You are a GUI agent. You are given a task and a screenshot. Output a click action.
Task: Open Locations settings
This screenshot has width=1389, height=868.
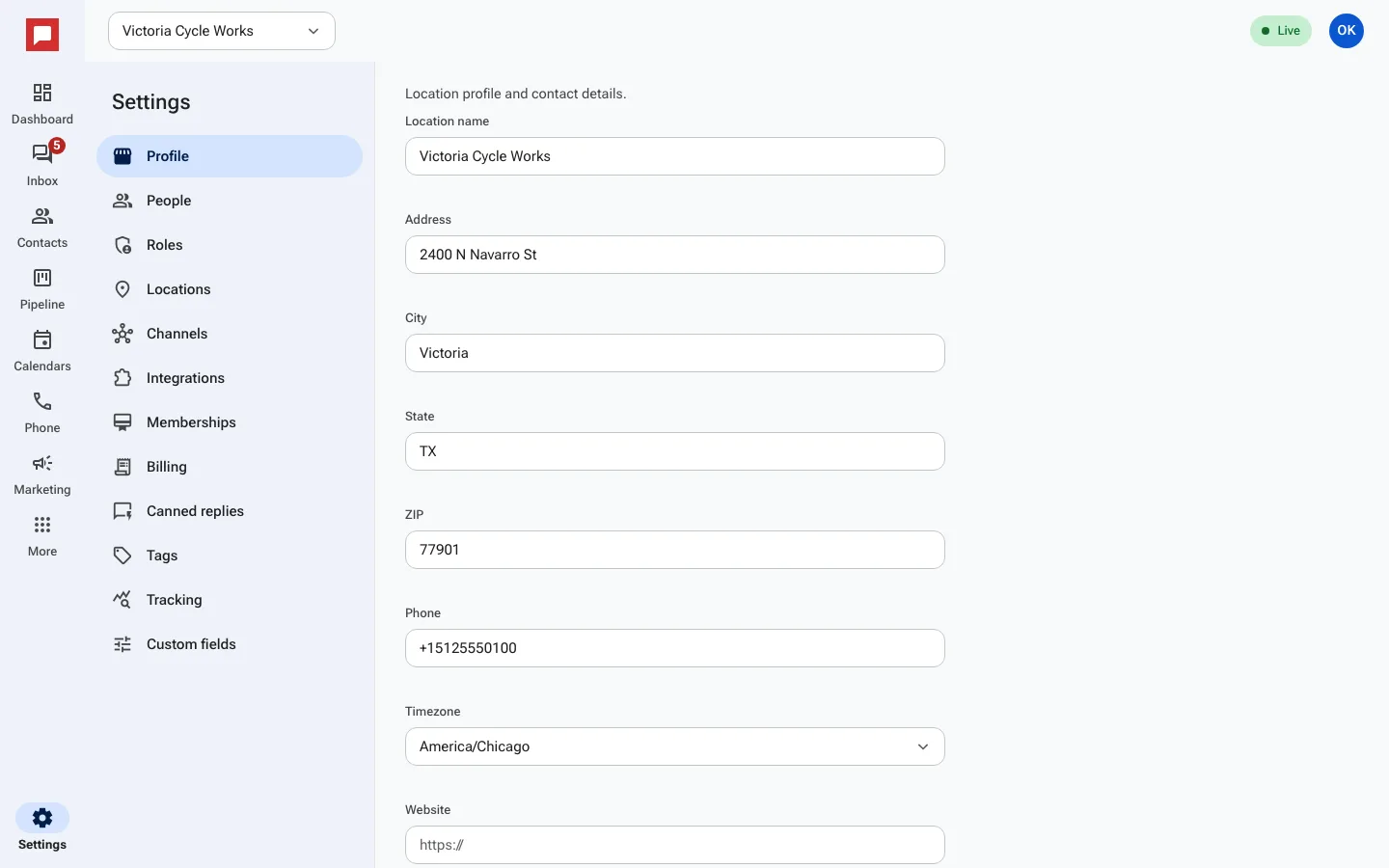click(x=230, y=289)
